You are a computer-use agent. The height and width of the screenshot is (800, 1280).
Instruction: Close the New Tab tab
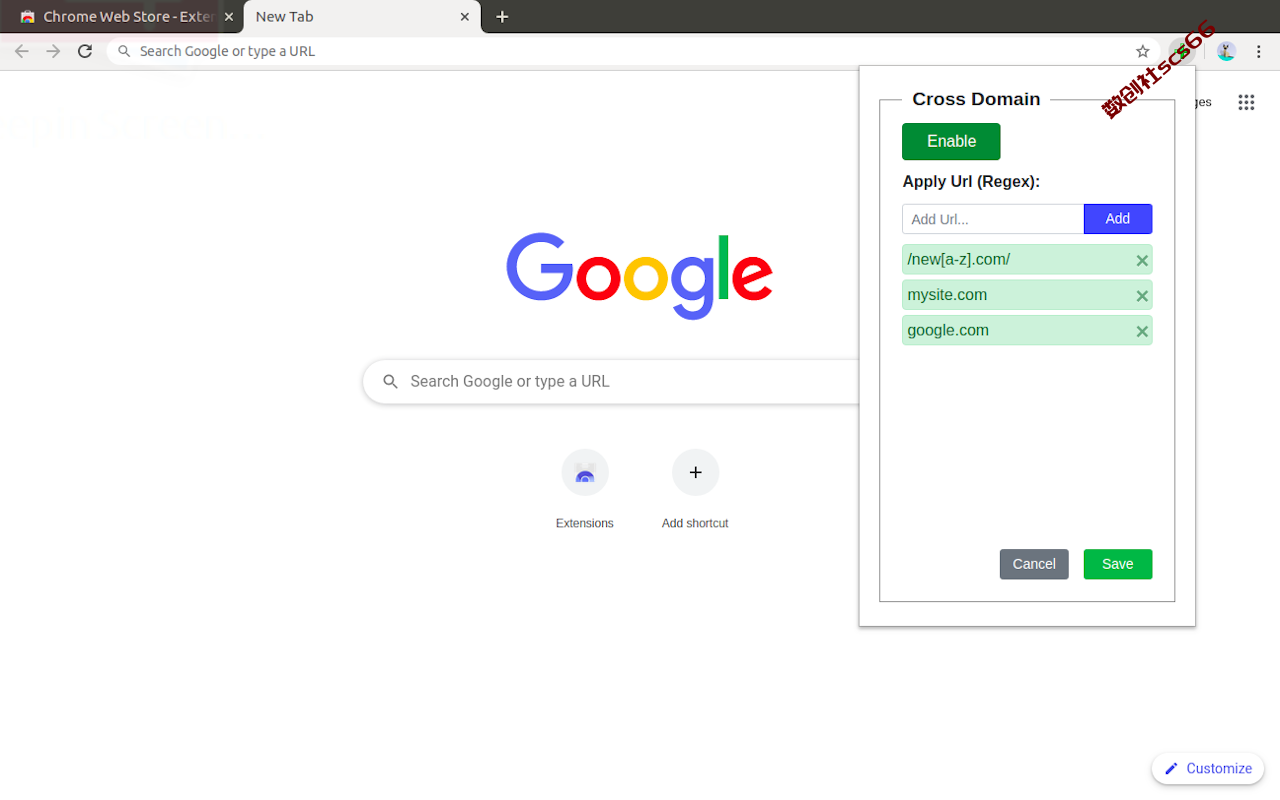coord(465,17)
